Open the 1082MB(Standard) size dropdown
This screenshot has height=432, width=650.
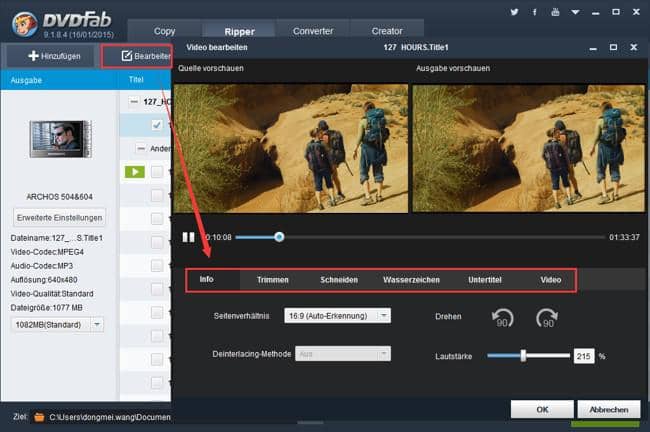57,325
